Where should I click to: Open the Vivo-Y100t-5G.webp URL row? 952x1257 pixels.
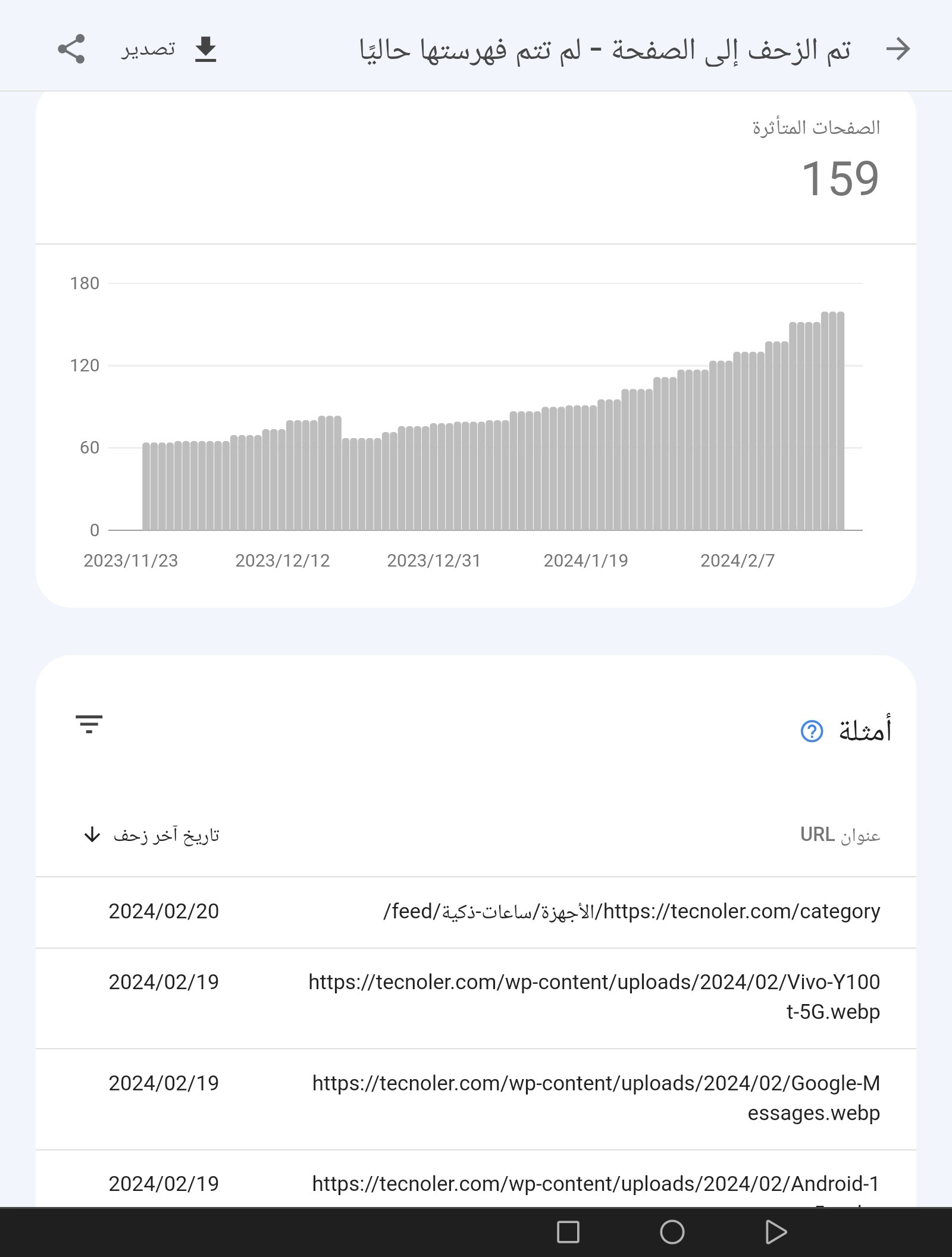tap(594, 996)
